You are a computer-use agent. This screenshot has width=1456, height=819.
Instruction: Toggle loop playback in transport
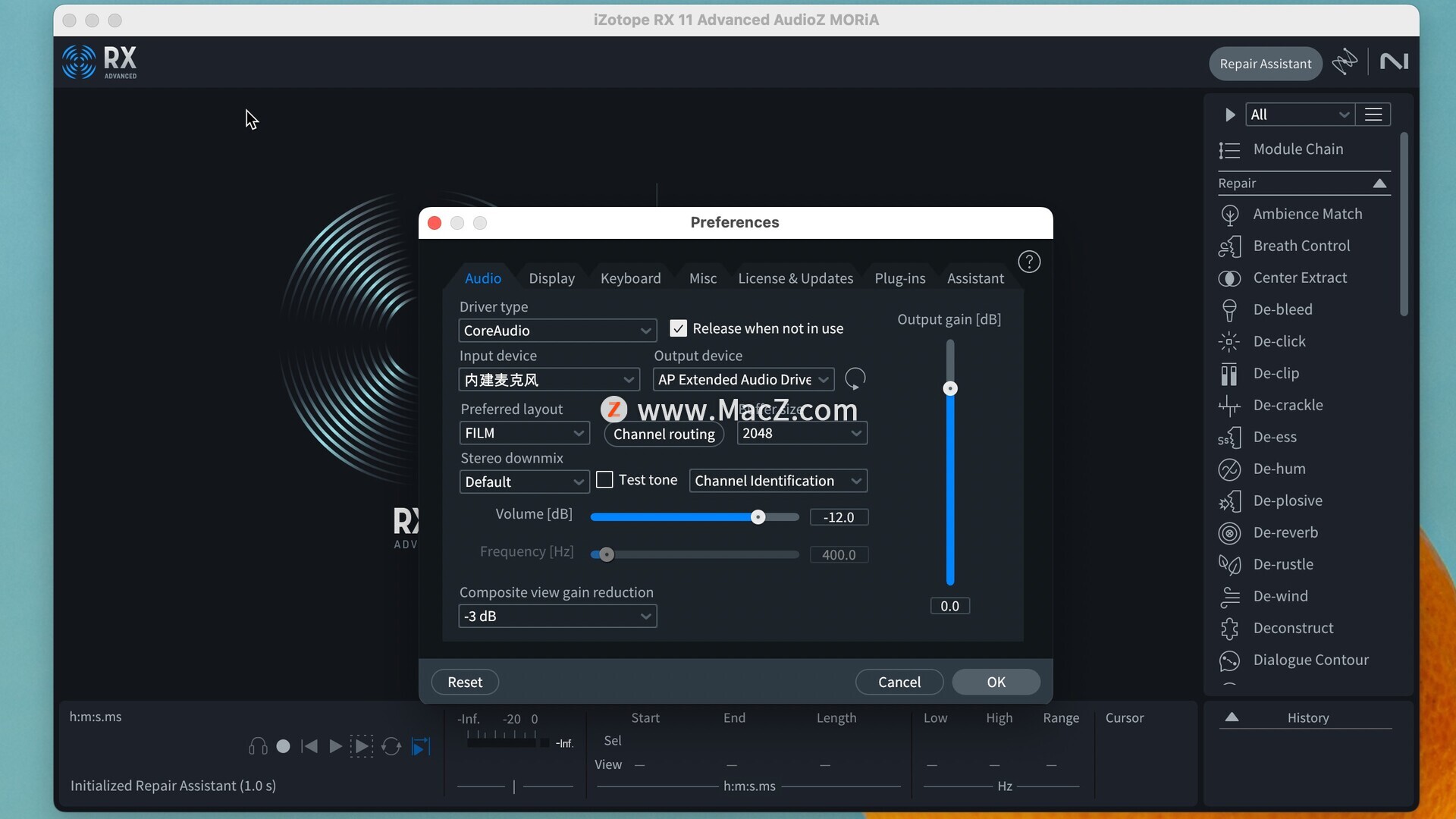tap(391, 746)
